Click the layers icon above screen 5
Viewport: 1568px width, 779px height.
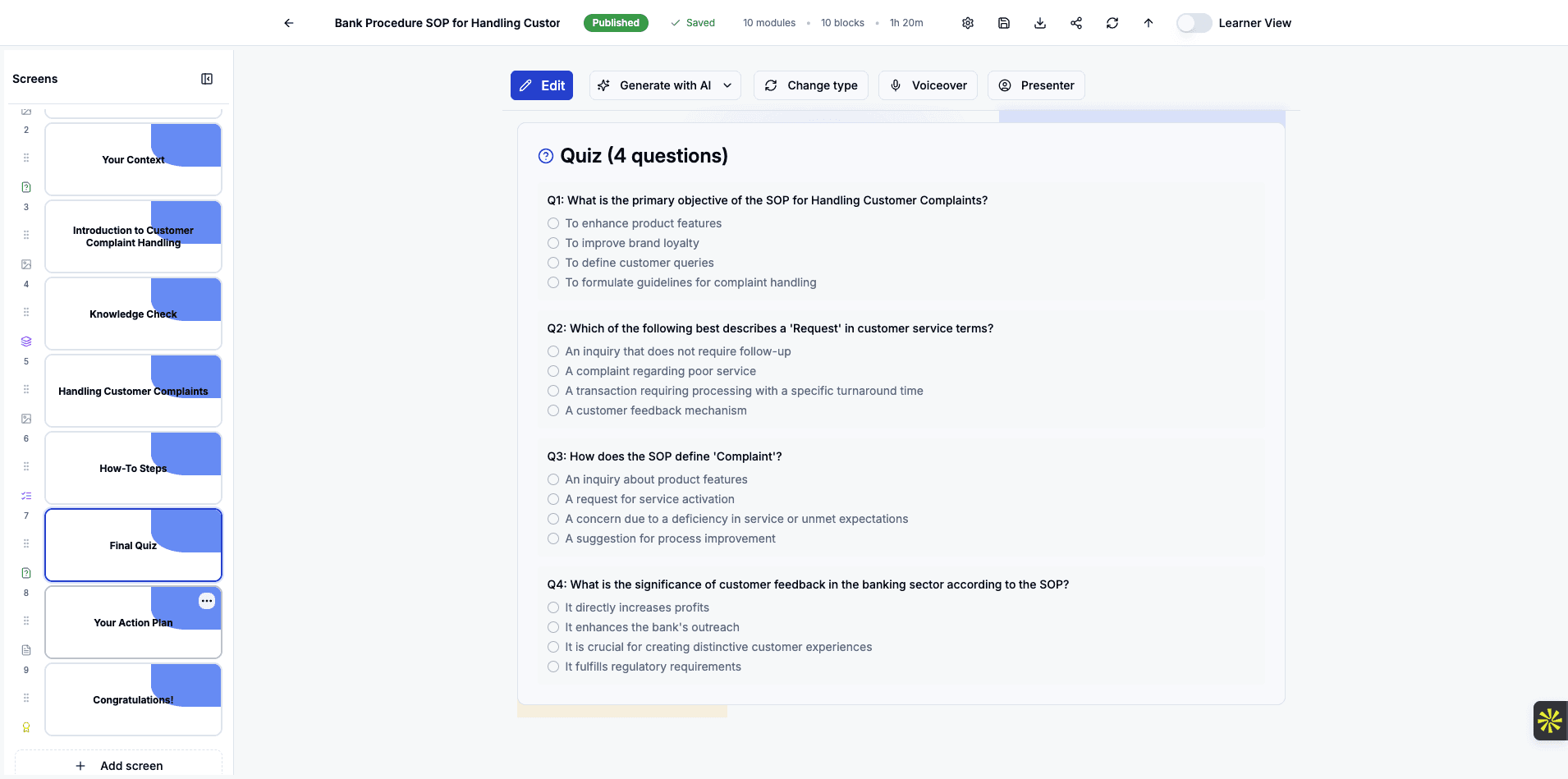[x=26, y=341]
